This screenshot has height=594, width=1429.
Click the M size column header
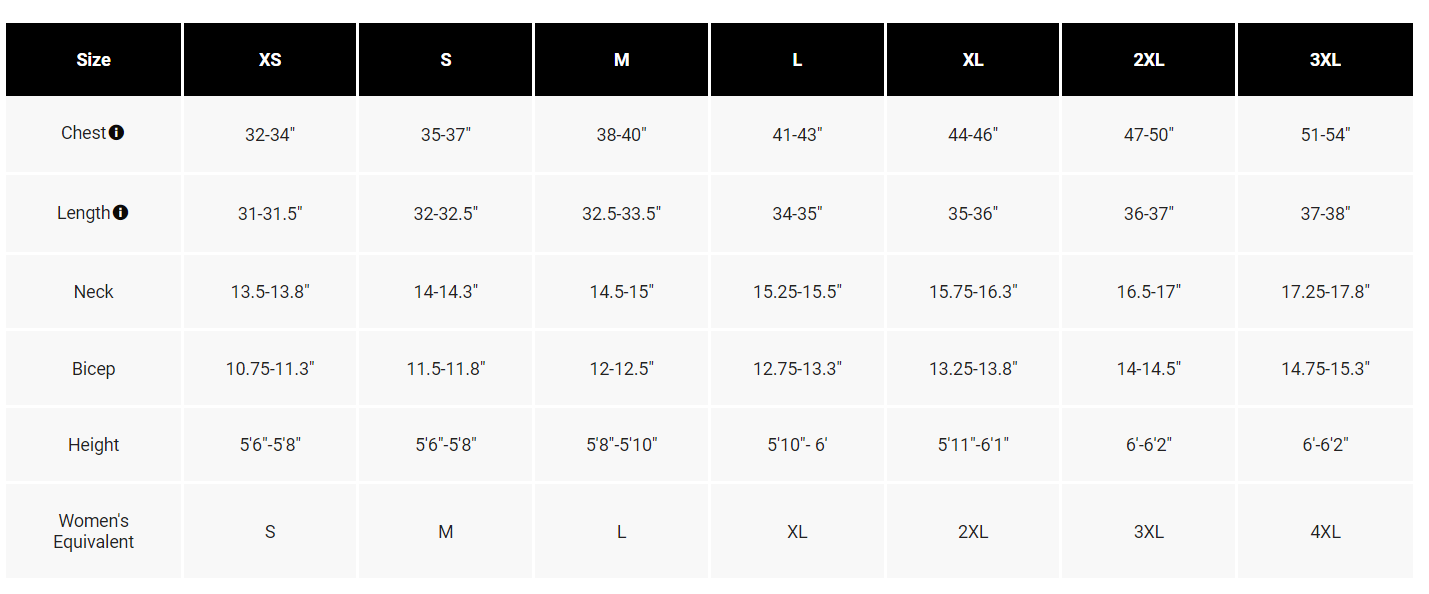pyautogui.click(x=621, y=60)
